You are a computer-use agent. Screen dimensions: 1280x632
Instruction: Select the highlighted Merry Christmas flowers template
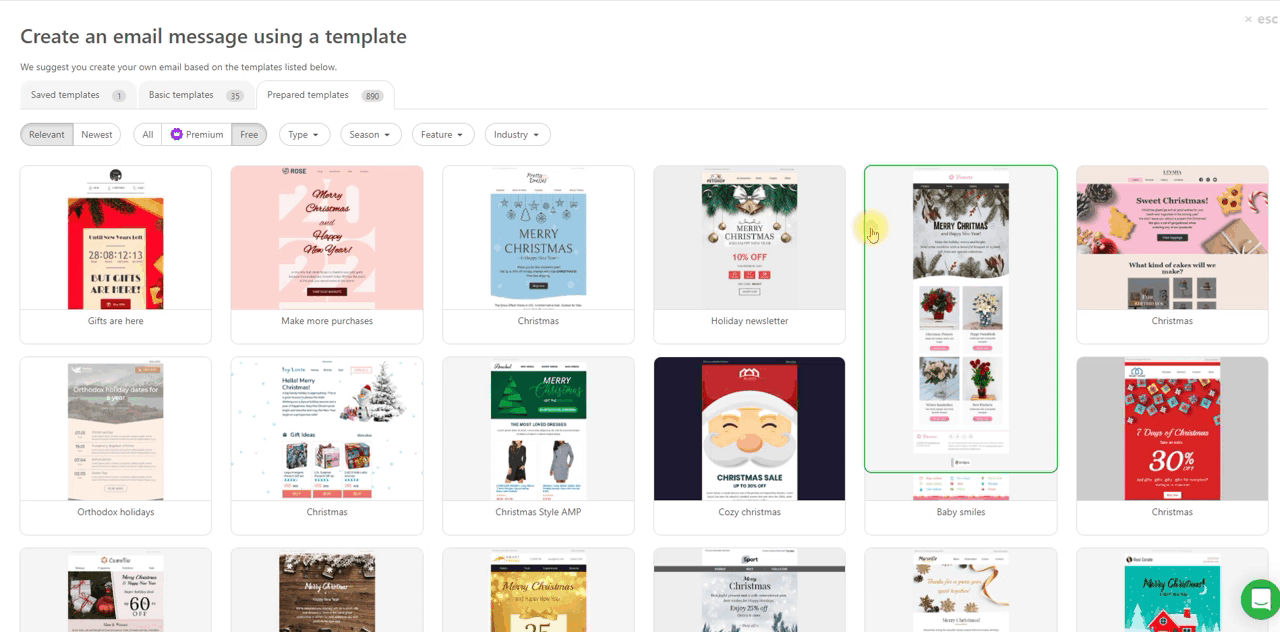coord(961,319)
